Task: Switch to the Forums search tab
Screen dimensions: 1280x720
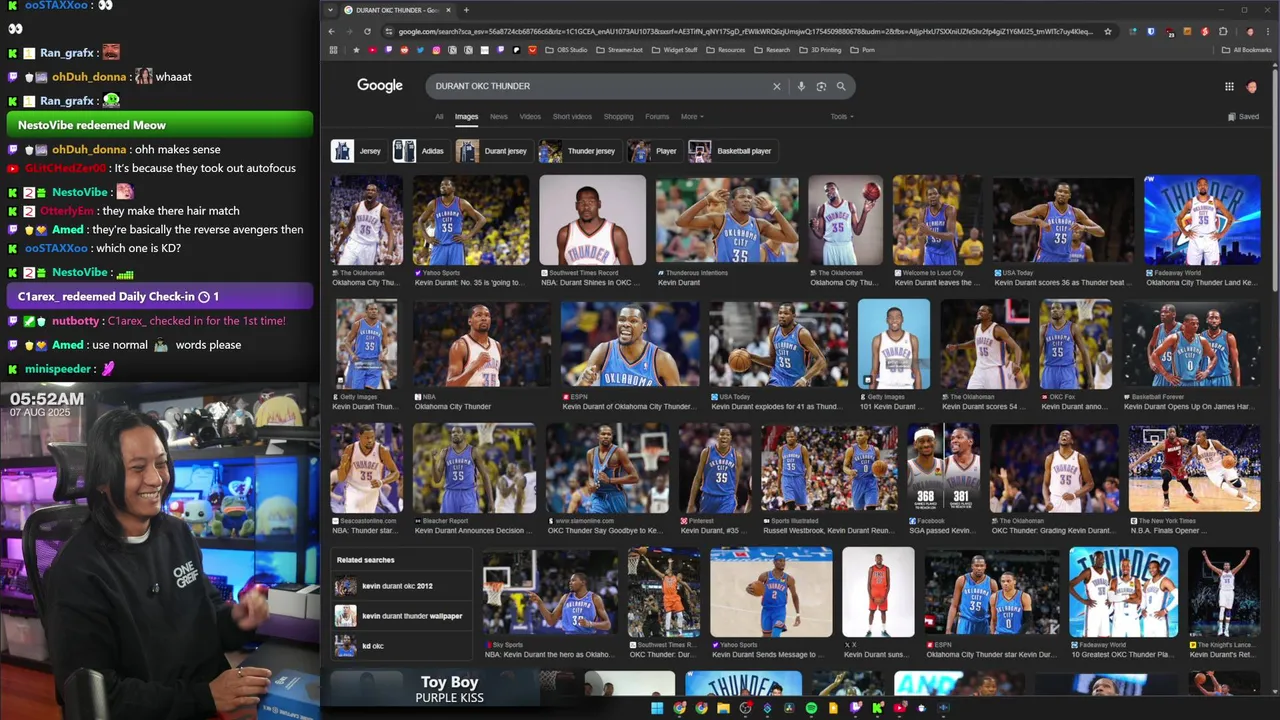Action: point(657,117)
